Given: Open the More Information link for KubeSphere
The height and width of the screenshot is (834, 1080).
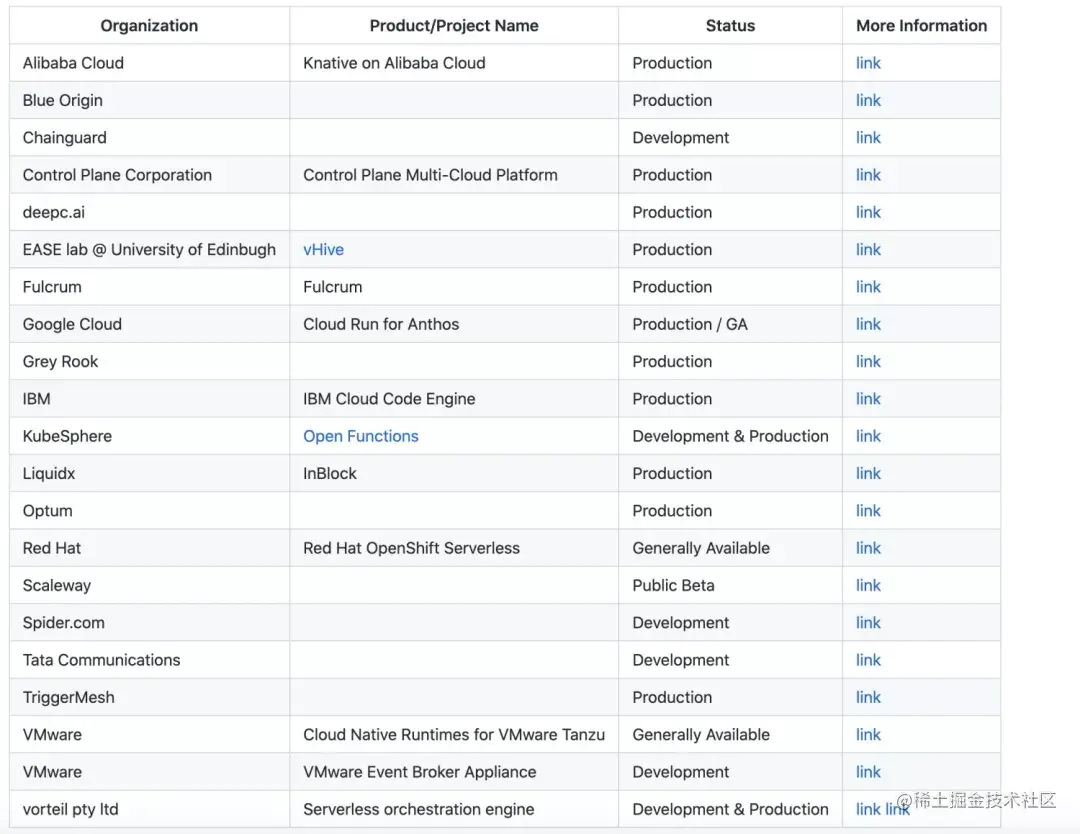Looking at the screenshot, I should tap(868, 436).
